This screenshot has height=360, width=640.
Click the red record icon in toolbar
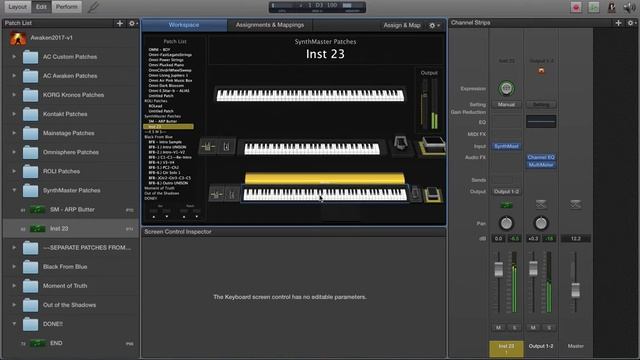coord(576,7)
